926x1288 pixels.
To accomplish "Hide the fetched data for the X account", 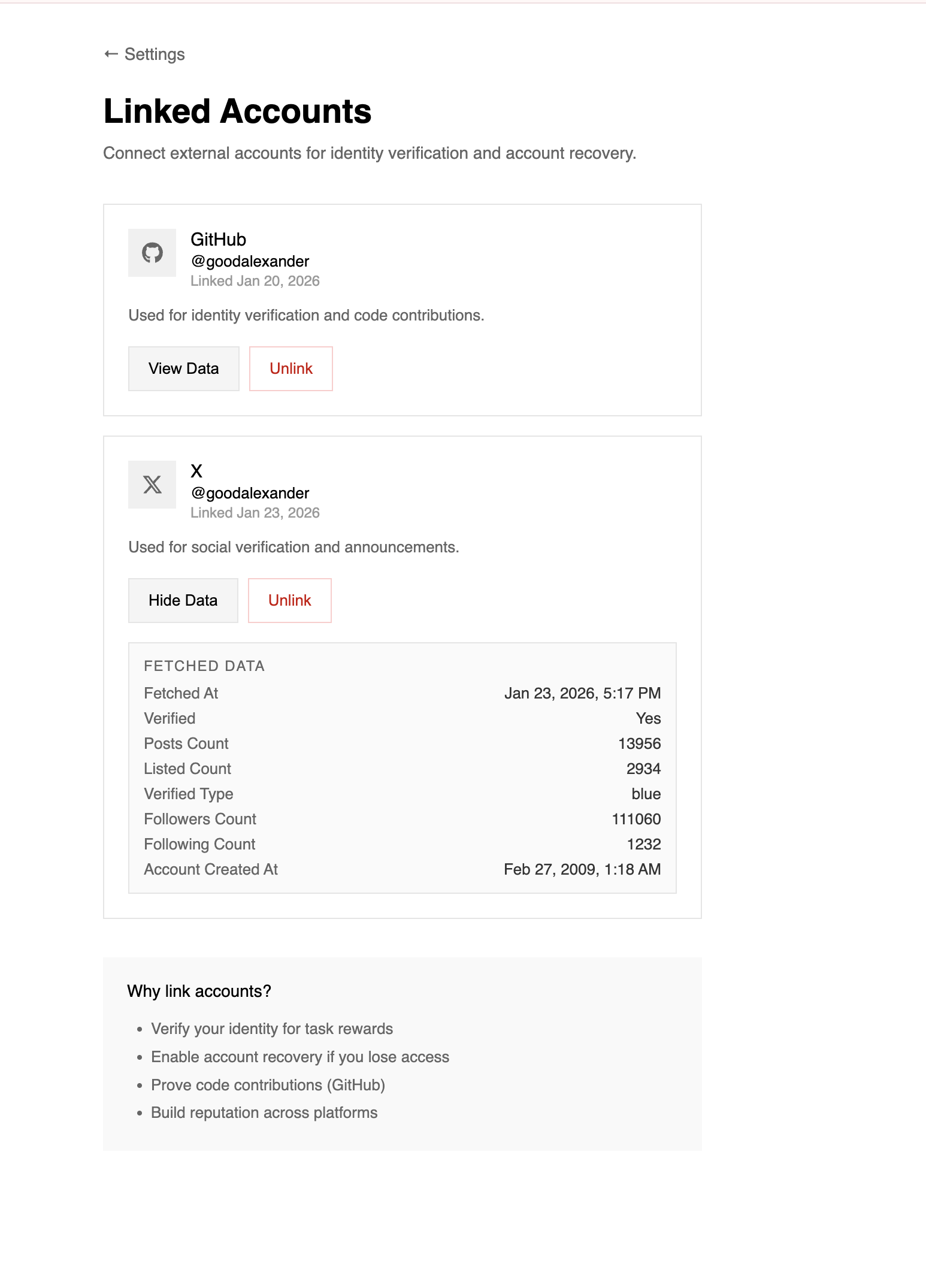I will coord(183,600).
